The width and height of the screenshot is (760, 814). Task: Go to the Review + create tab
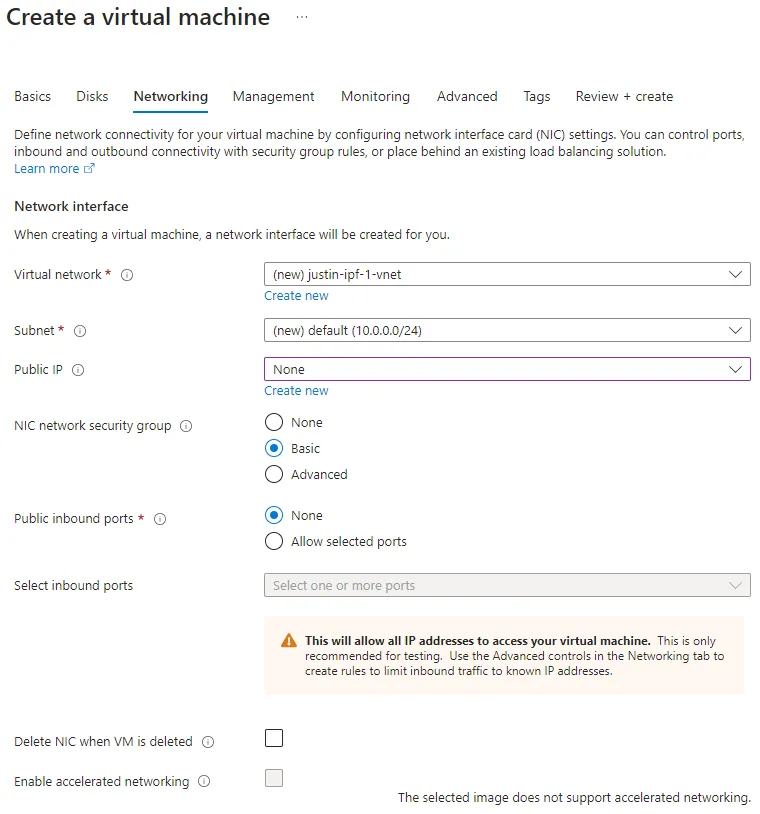[x=624, y=97]
